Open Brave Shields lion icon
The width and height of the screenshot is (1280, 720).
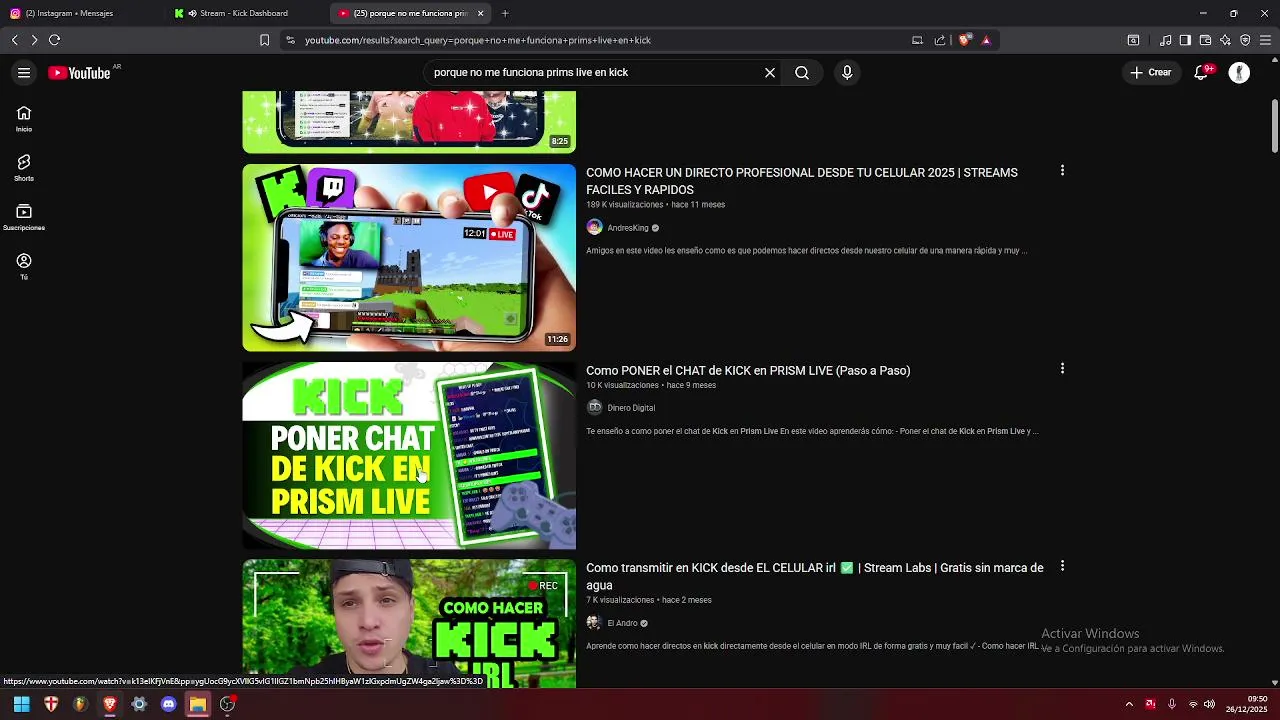964,40
